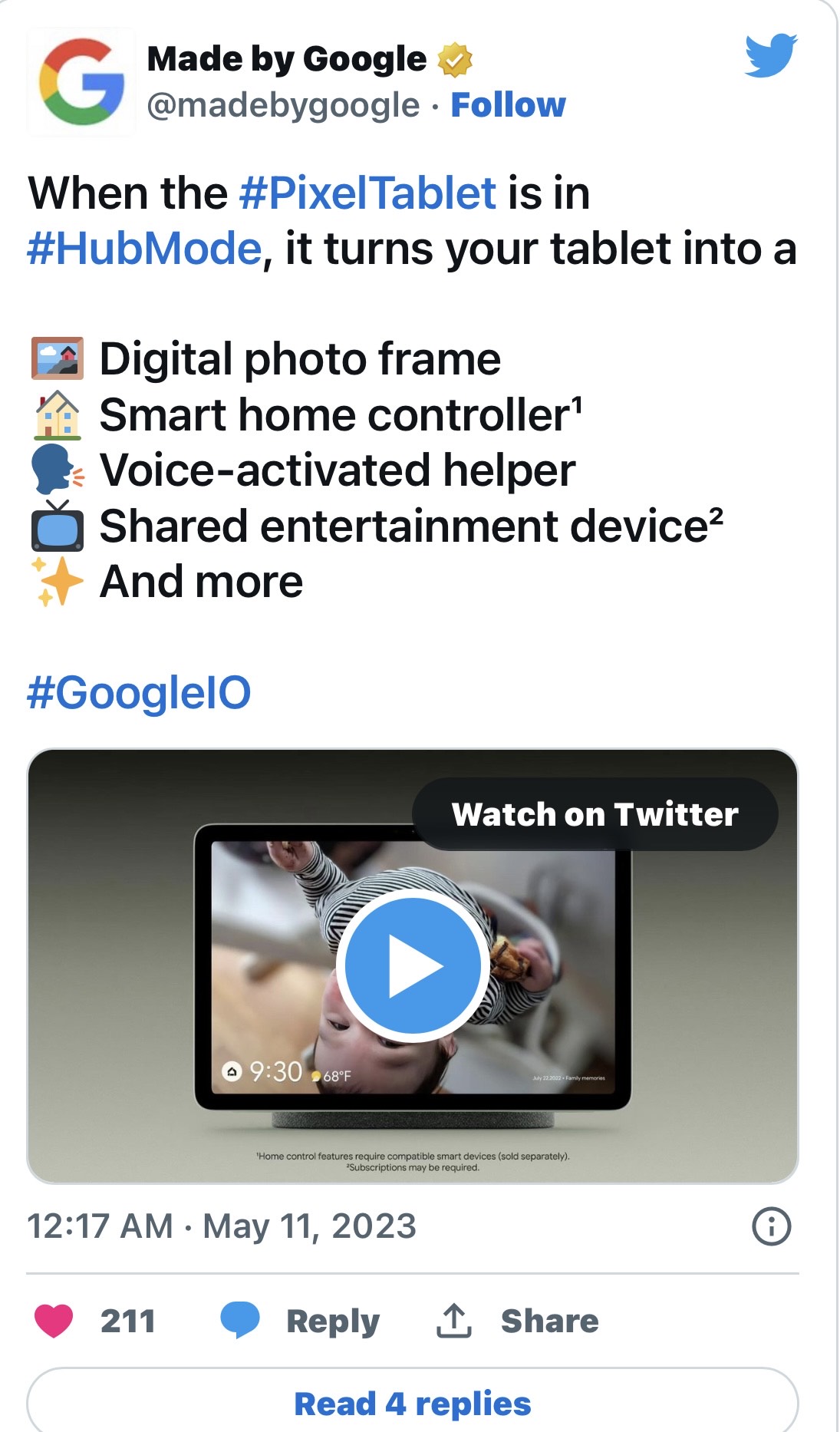Open the #HubMode hashtag
Screen dimensions: 840x1432
coord(144,249)
